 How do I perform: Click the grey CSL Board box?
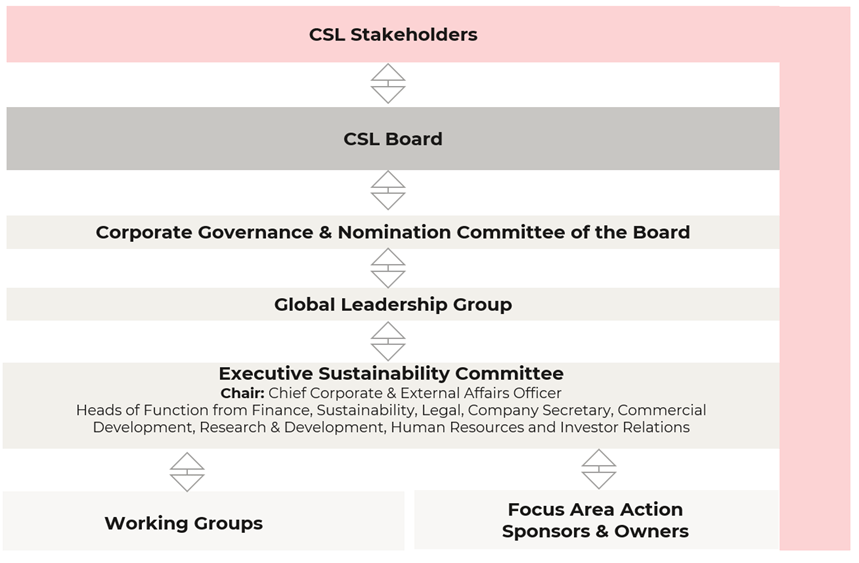(393, 139)
